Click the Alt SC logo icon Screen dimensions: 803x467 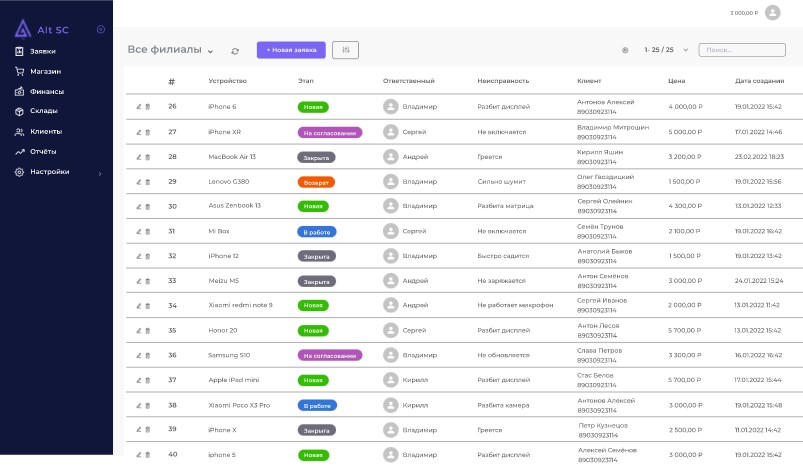coord(23,29)
